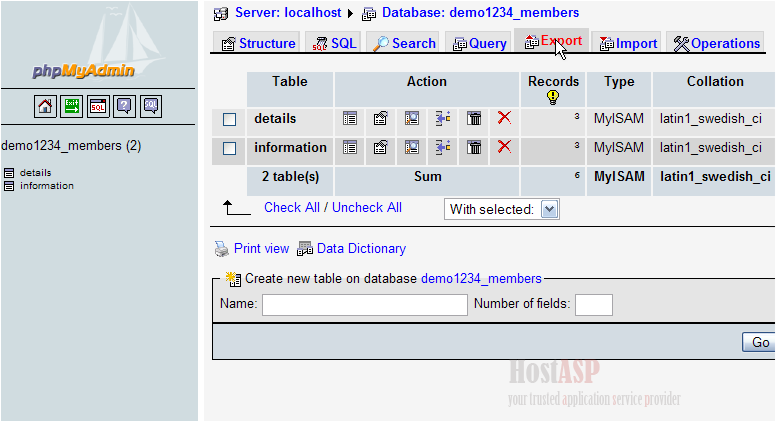776x422 pixels.
Task: Click latin1_swedish_ci in information row
Action: point(711,147)
